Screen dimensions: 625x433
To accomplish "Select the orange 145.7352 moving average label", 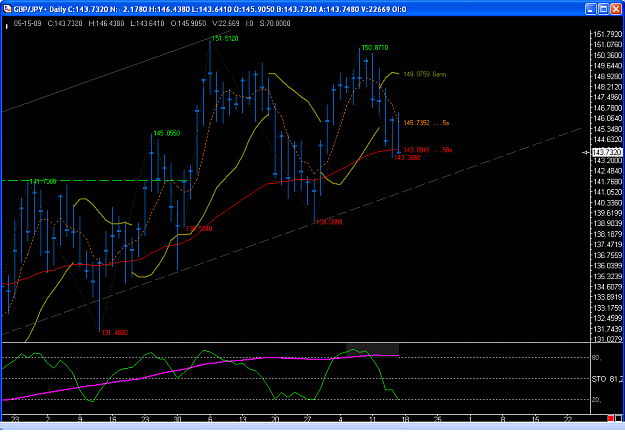I will [x=426, y=123].
